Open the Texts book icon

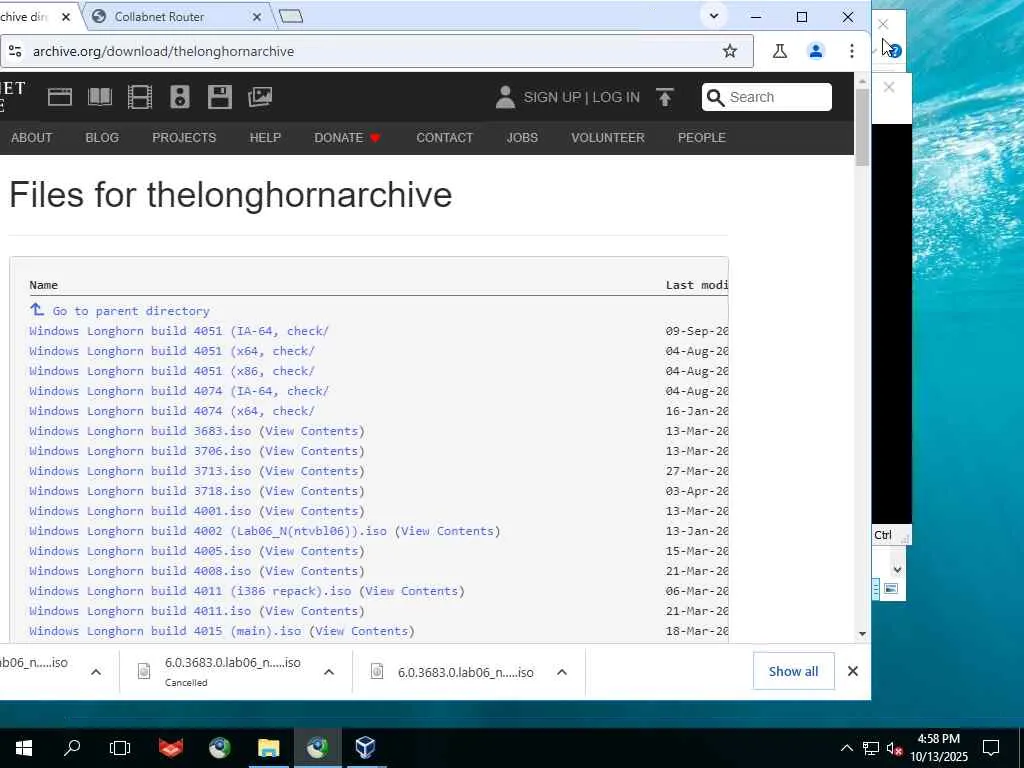click(x=100, y=97)
